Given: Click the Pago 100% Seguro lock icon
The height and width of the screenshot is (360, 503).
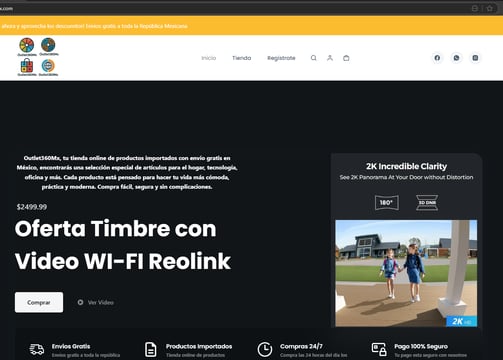Looking at the screenshot, I should click(x=379, y=349).
